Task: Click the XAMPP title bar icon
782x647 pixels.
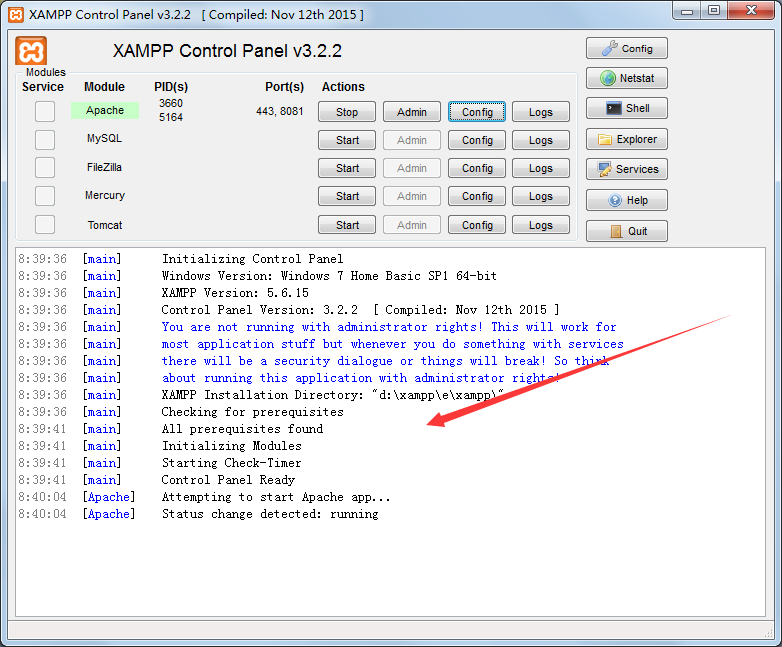Action: pos(16,14)
